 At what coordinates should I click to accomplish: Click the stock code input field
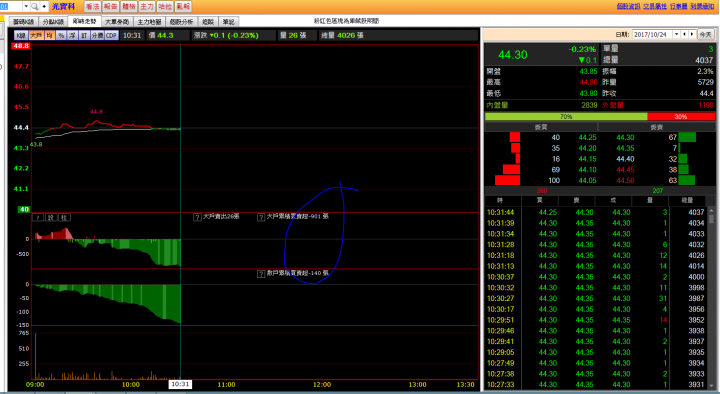point(11,6)
